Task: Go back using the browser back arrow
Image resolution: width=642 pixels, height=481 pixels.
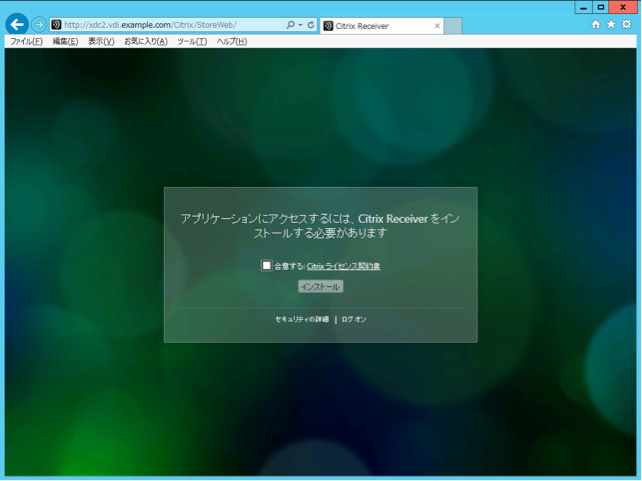Action: click(17, 25)
